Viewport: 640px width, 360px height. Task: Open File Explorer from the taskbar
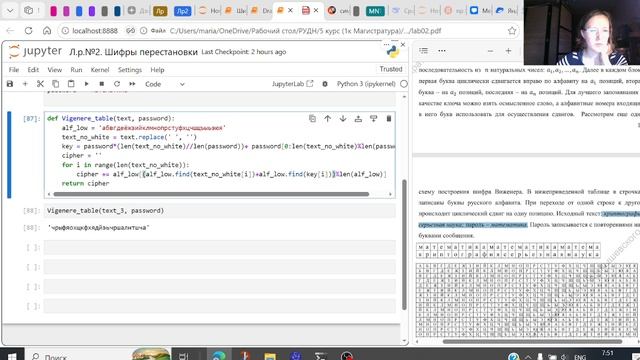(x=270, y=356)
